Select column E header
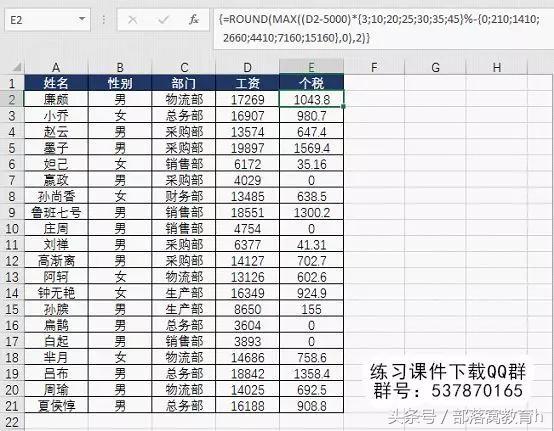 (311, 67)
